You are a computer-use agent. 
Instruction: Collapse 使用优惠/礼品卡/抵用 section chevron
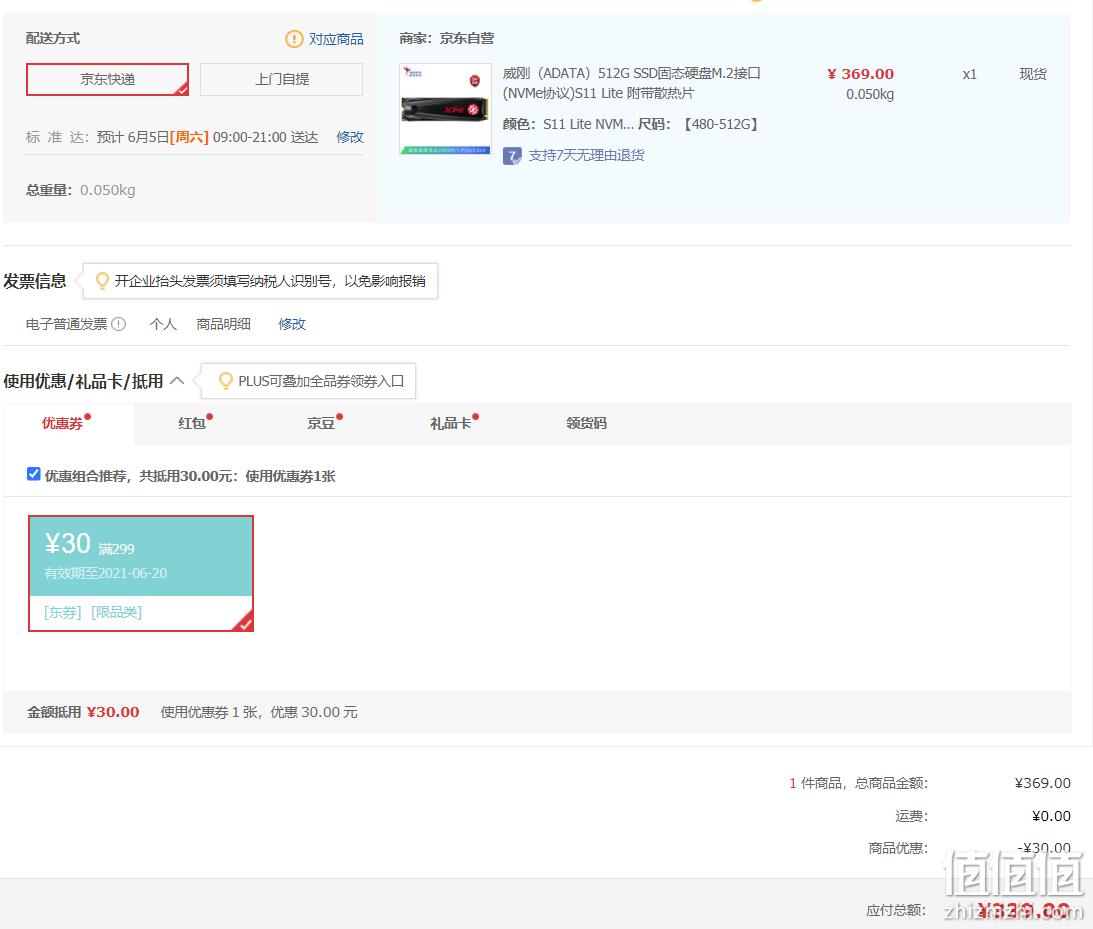[177, 381]
